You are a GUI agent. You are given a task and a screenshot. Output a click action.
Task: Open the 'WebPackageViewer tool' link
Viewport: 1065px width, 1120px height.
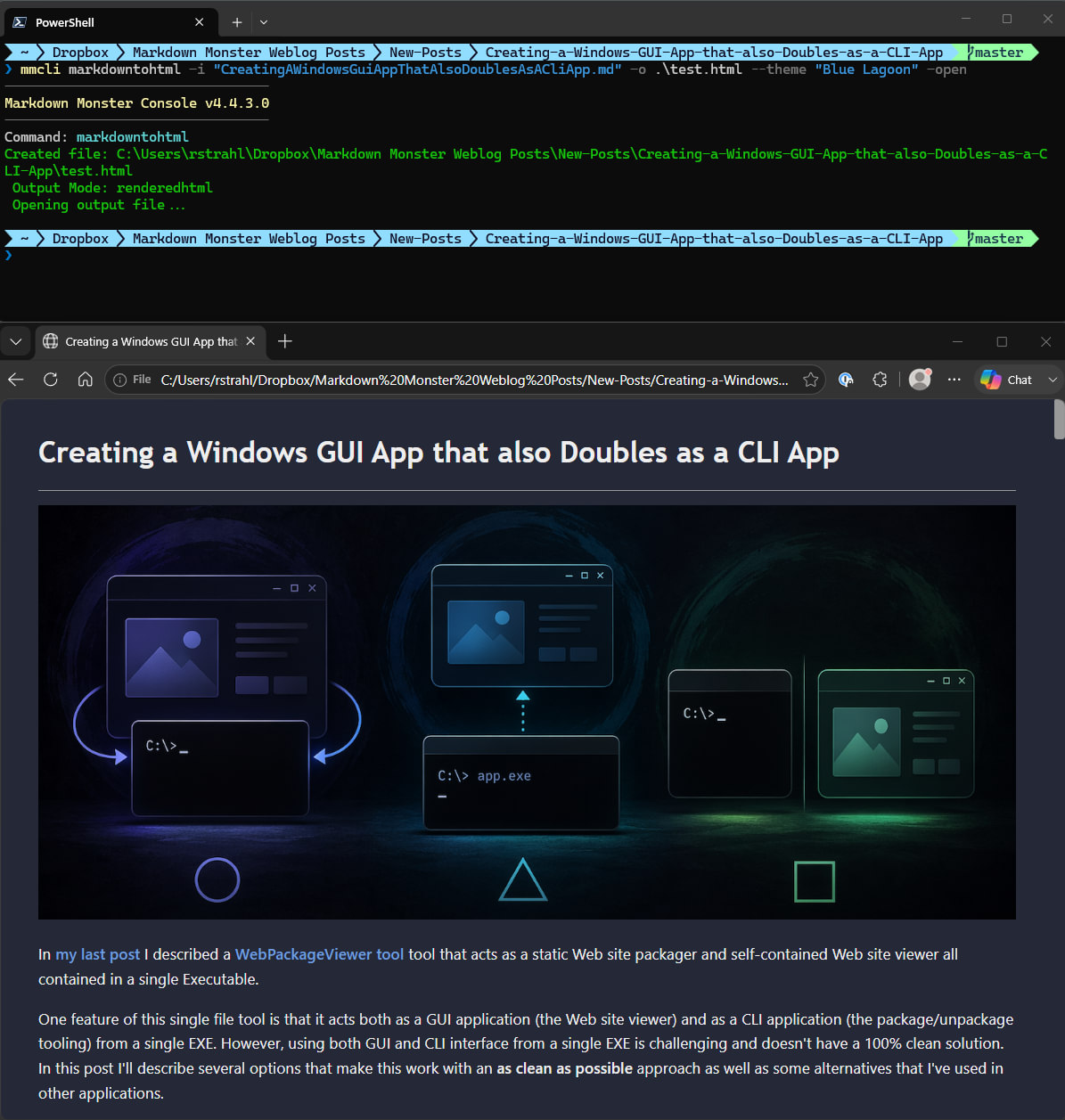[320, 954]
